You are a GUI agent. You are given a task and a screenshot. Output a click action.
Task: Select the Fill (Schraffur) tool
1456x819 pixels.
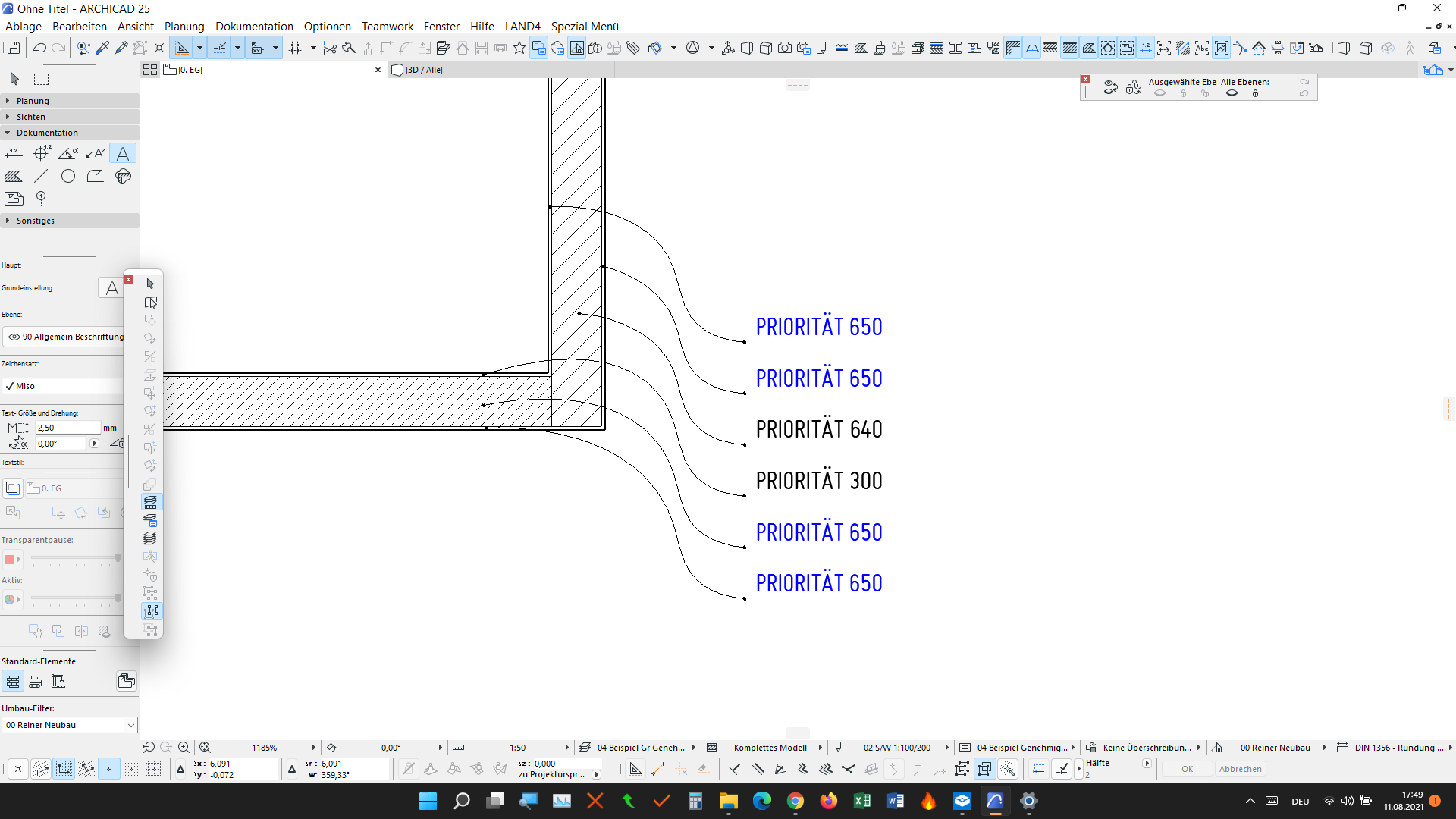14,177
